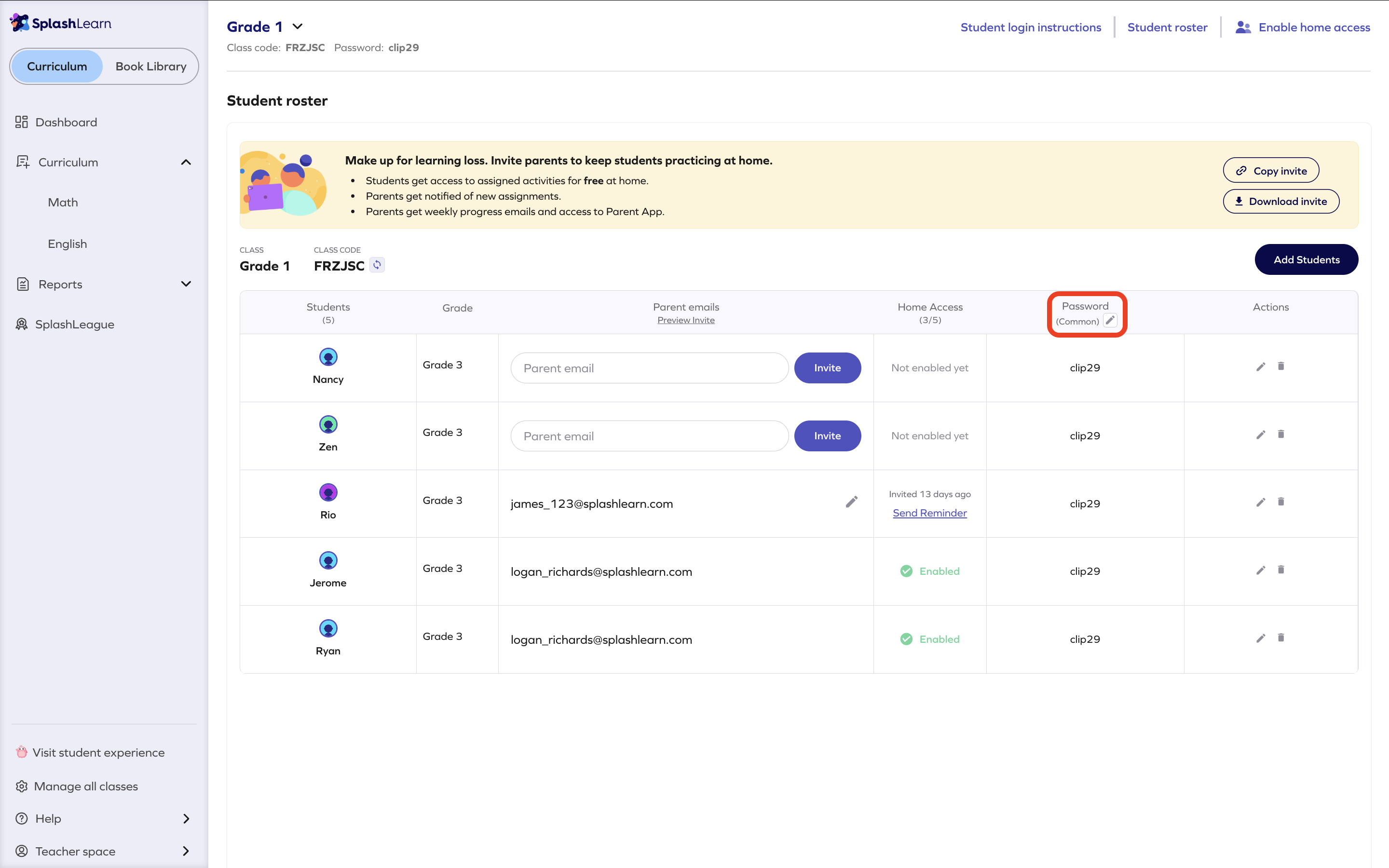Edit parent email for Rio

[x=852, y=502]
